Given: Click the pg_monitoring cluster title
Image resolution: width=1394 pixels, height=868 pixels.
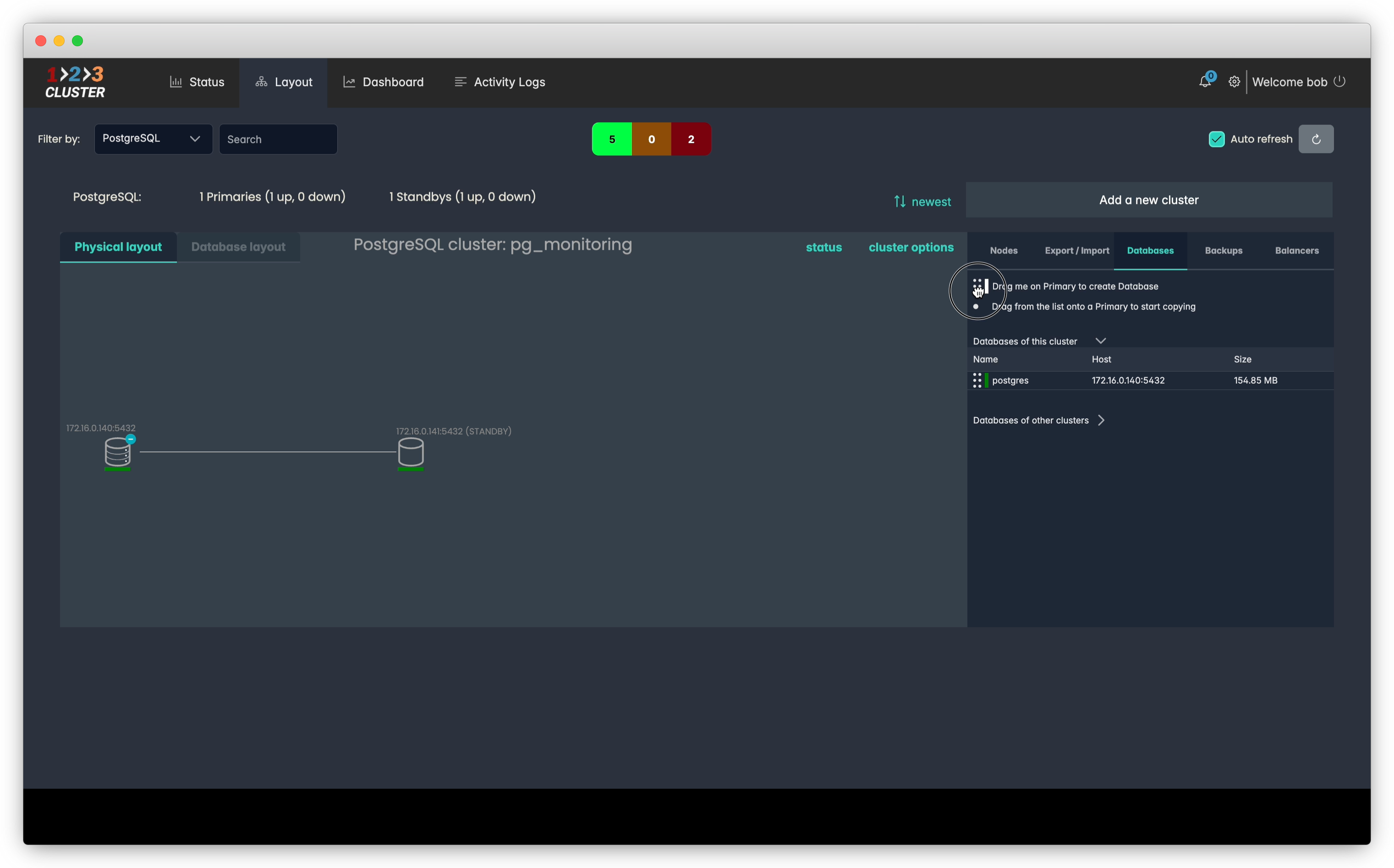Looking at the screenshot, I should [493, 245].
